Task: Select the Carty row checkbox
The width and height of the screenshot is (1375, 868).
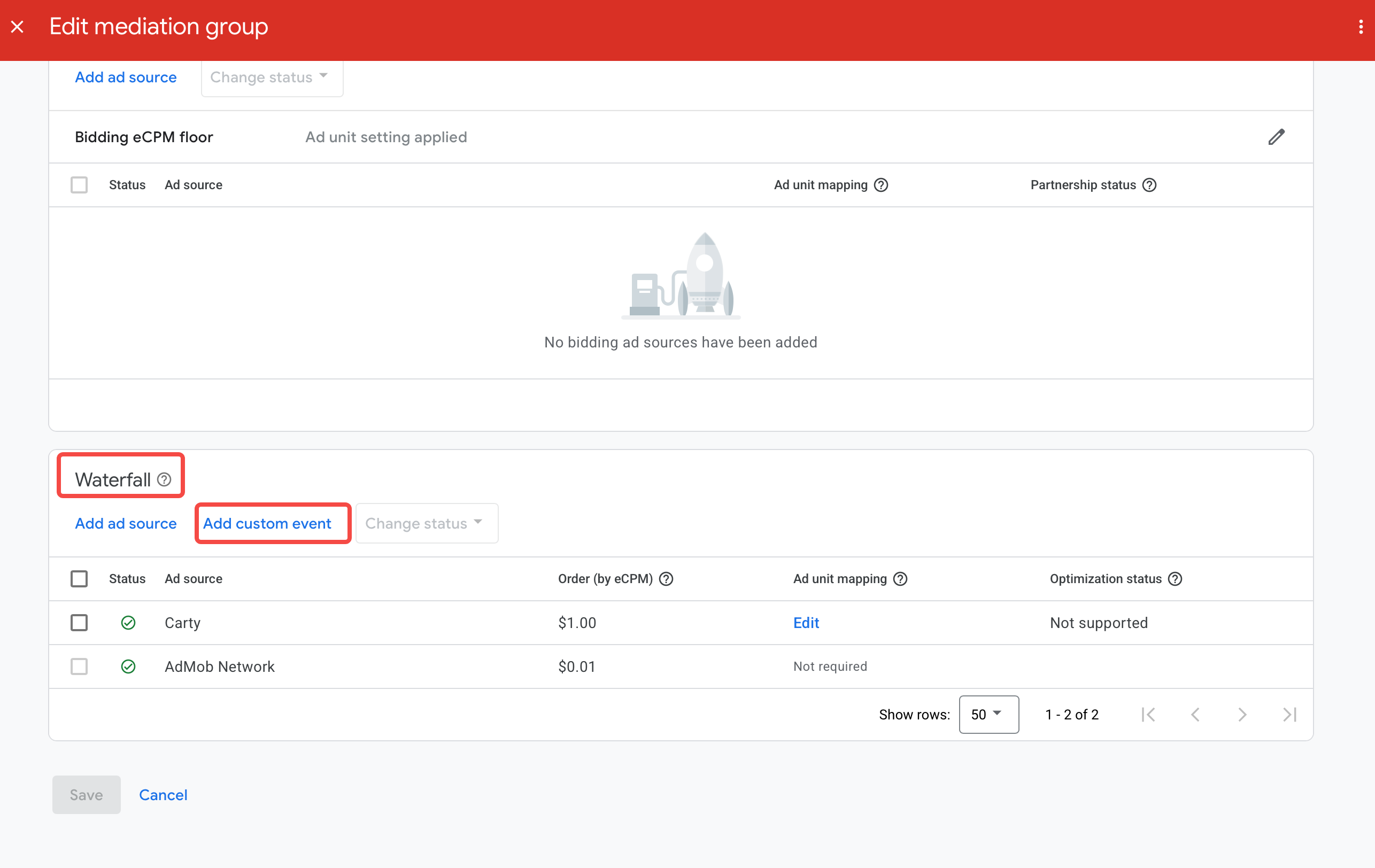Action: point(79,623)
